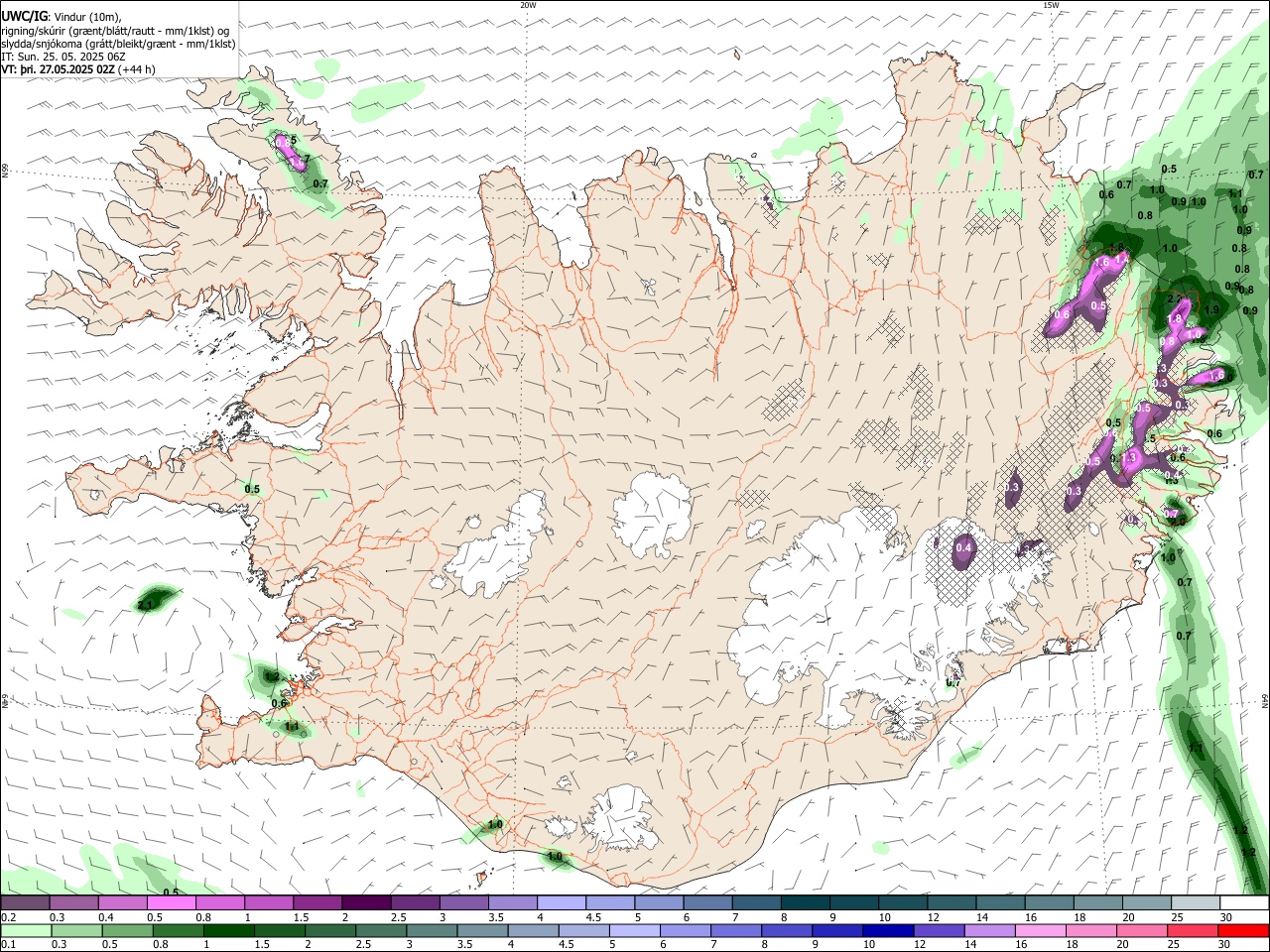Image resolution: width=1270 pixels, height=952 pixels.
Task: Pick the top legend swatch between 1 and 1.5
Action: point(269,902)
